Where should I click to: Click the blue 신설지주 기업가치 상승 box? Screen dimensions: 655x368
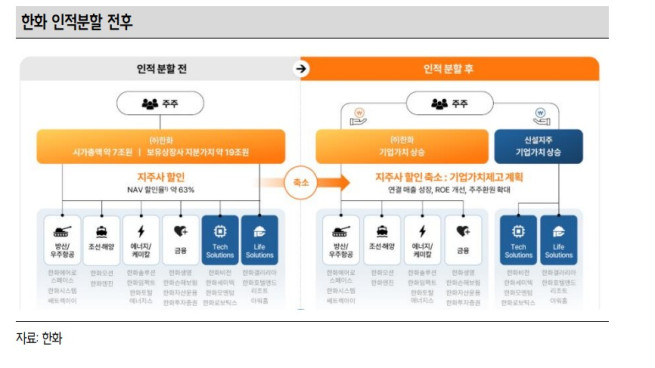[538, 147]
